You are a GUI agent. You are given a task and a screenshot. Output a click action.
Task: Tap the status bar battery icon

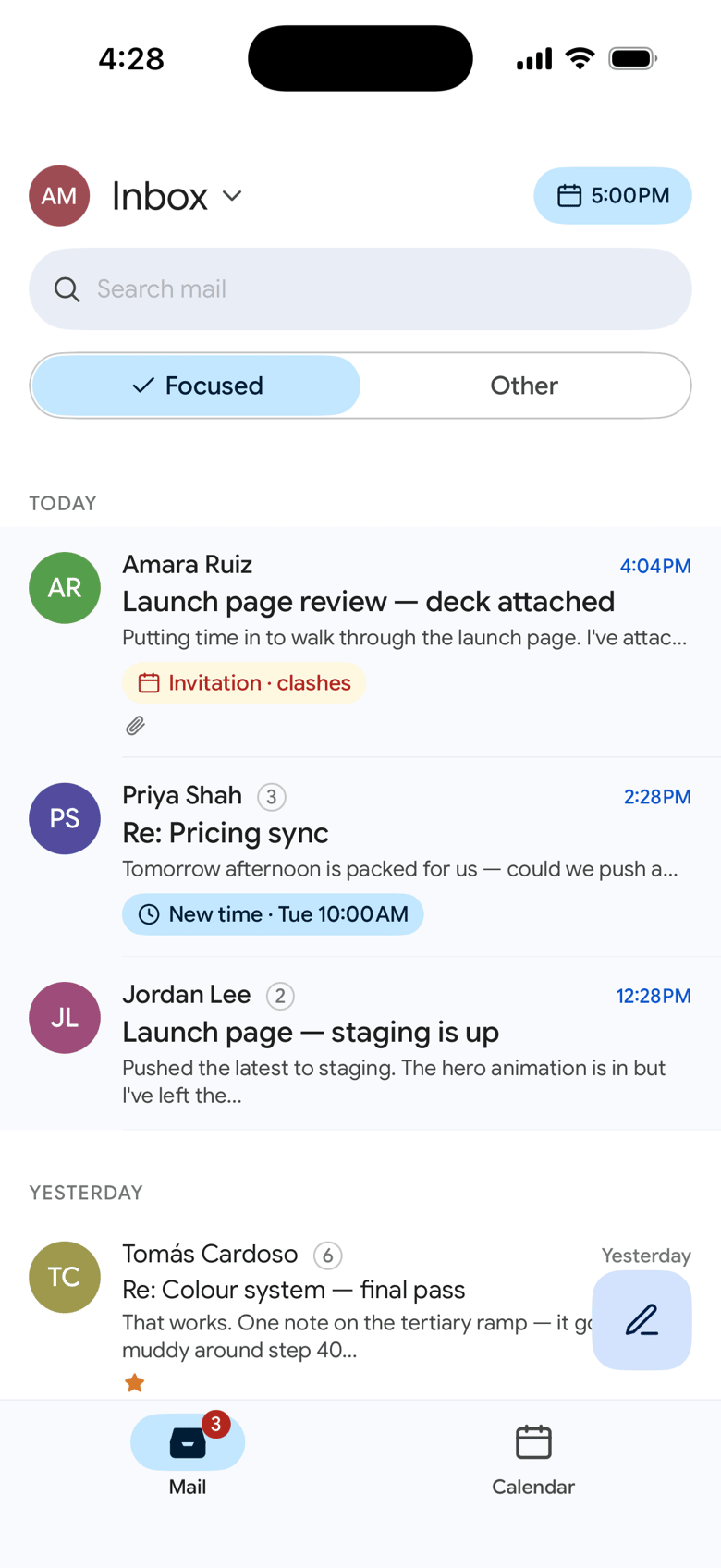coord(632,58)
